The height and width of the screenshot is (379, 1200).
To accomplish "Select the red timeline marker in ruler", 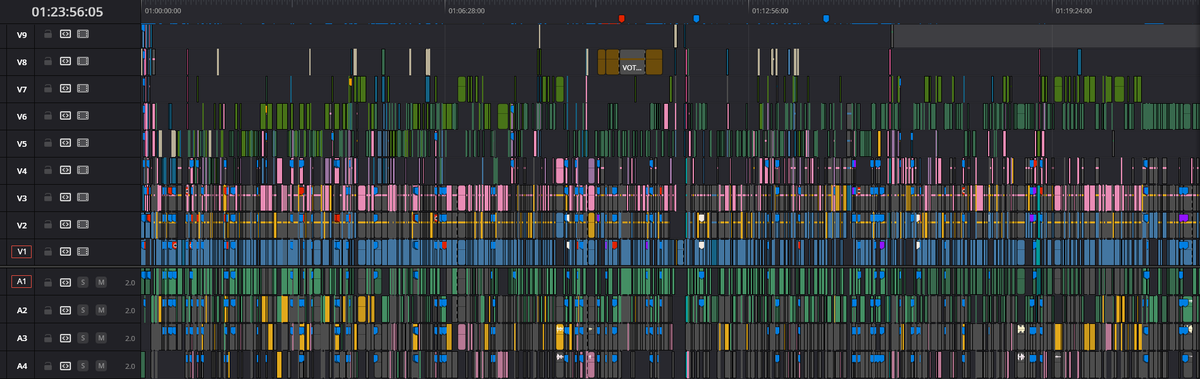I will coord(621,18).
